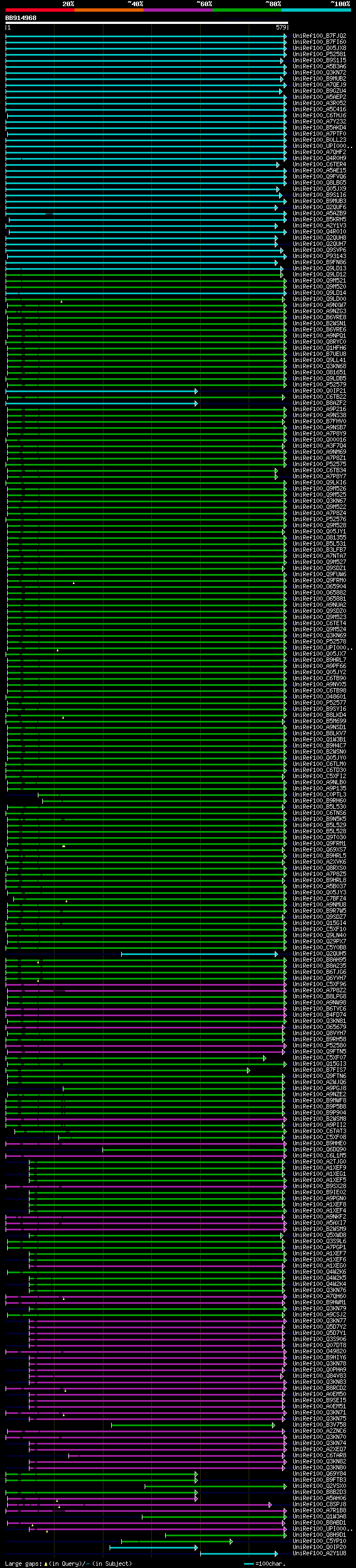Viewport: 356px width, 1568px height.
Task: Select the UniRef100_B9MUB2 label
Action: 319,78
